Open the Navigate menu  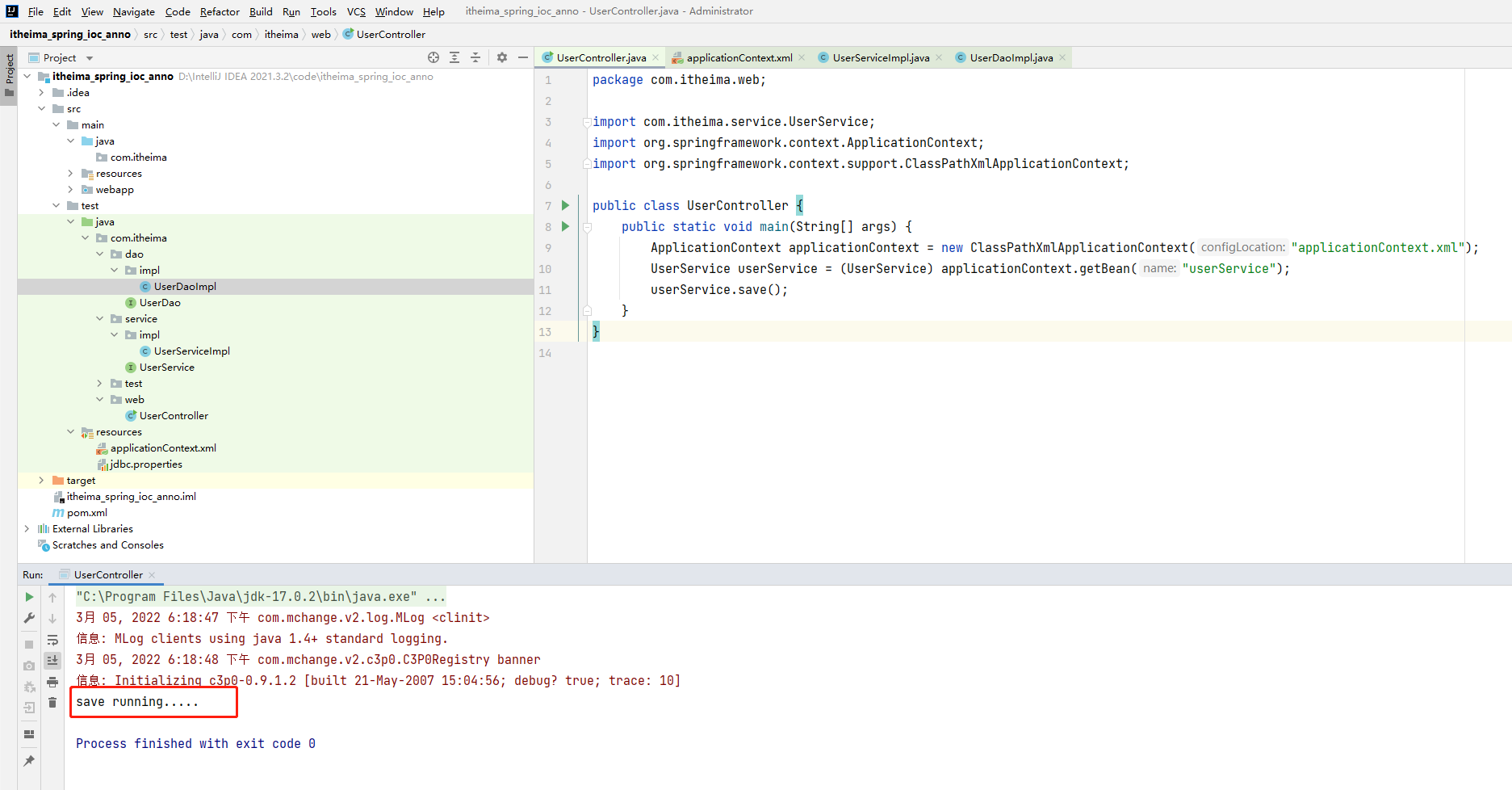point(134,11)
